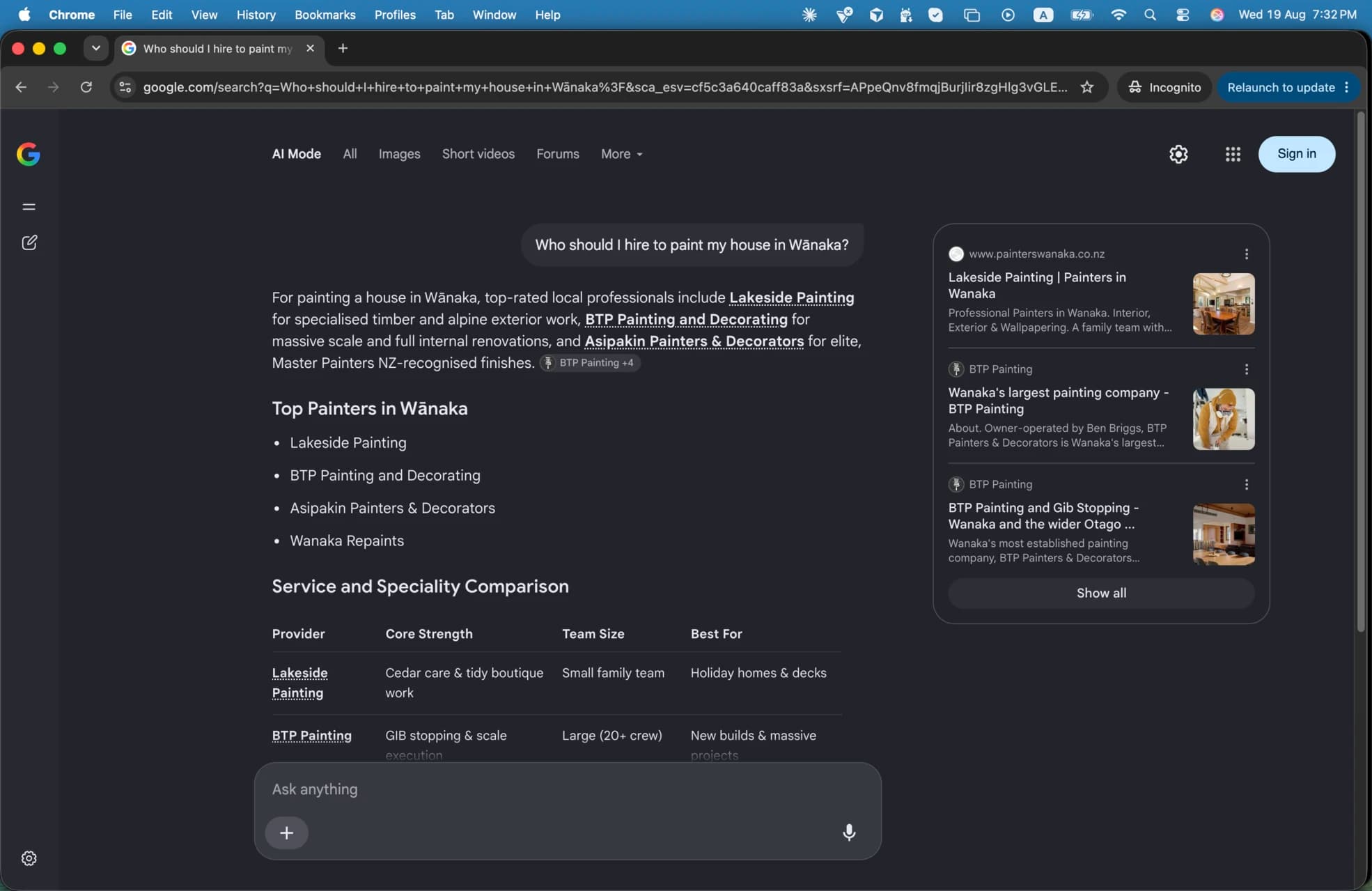Click the Wi-Fi status icon
1372x891 pixels.
point(1118,15)
